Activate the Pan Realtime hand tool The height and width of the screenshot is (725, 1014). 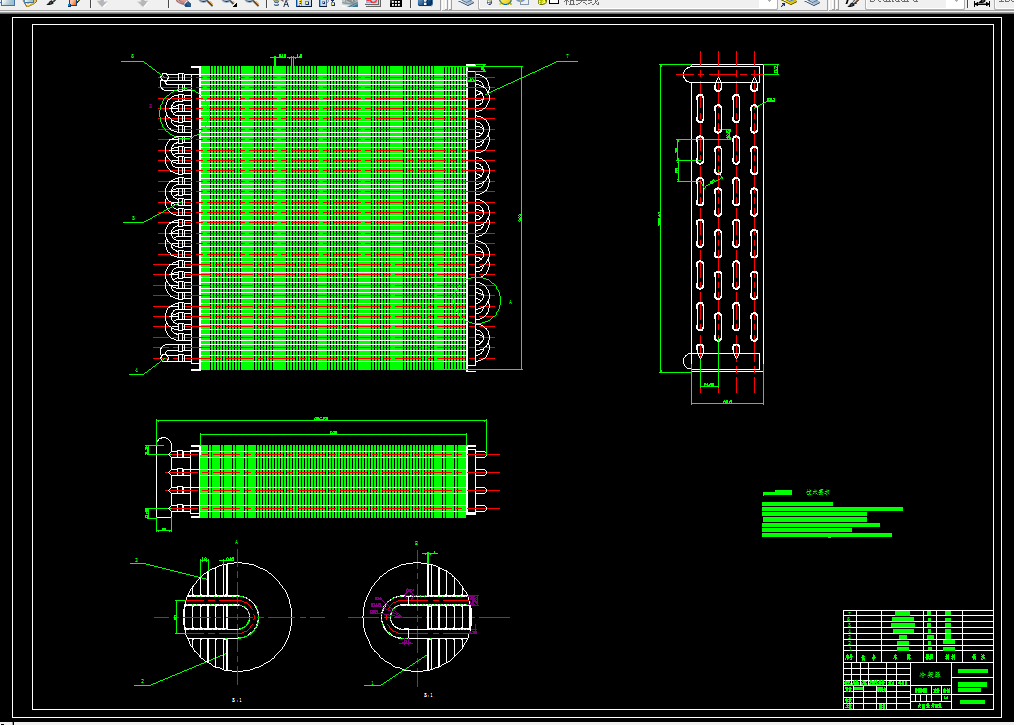(x=183, y=2)
